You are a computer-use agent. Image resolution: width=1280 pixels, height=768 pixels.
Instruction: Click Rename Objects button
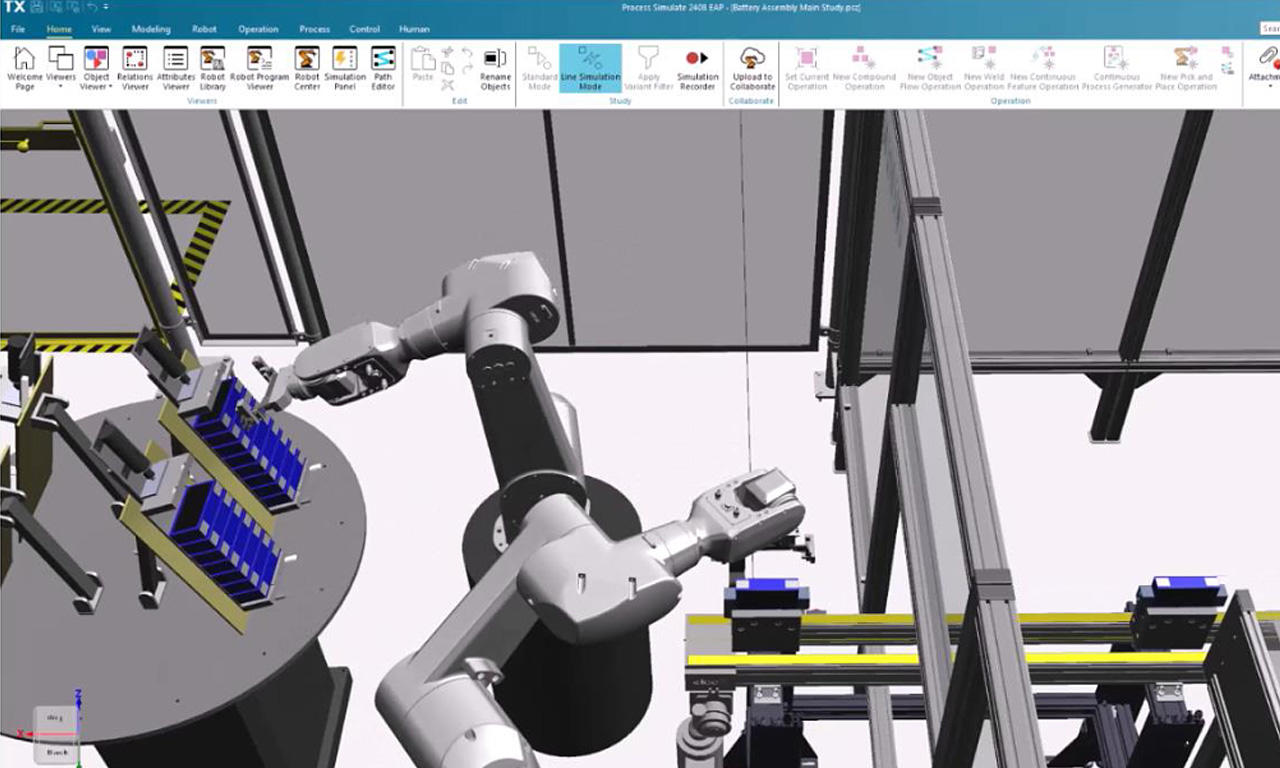pos(495,68)
